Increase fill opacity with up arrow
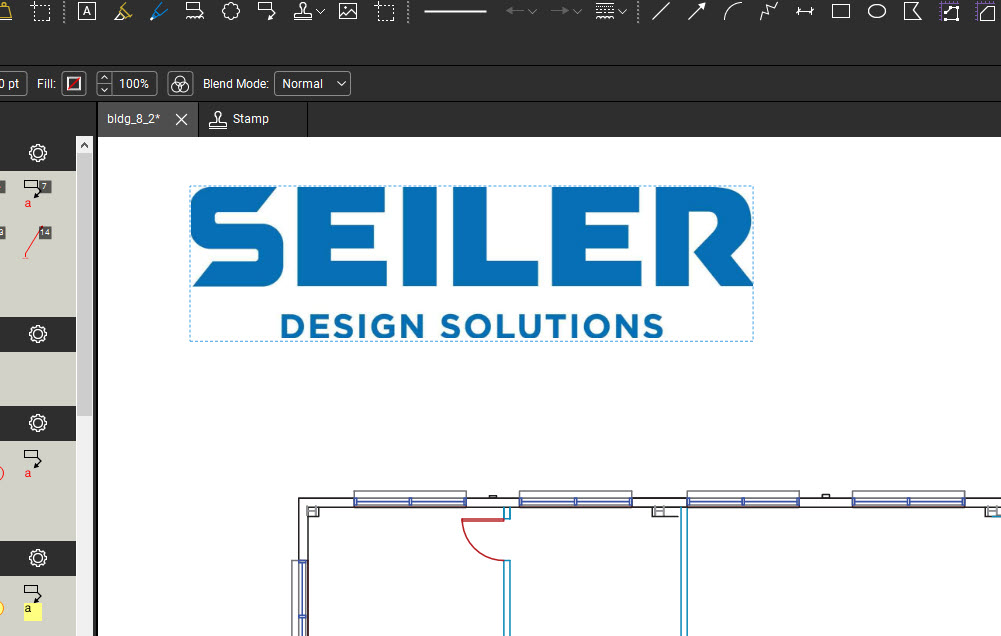This screenshot has width=1001, height=636. tap(104, 78)
